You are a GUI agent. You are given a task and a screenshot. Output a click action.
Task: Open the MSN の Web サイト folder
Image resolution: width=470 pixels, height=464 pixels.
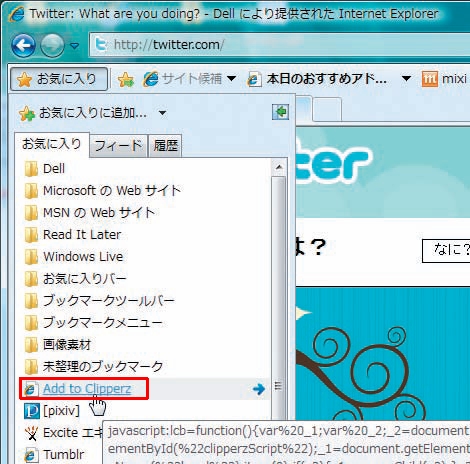[90, 213]
